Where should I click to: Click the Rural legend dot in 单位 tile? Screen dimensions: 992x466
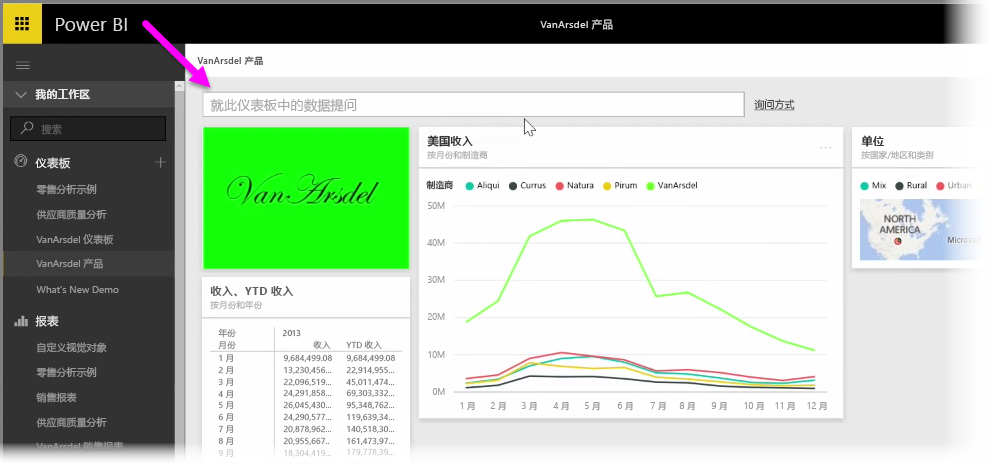(x=900, y=186)
